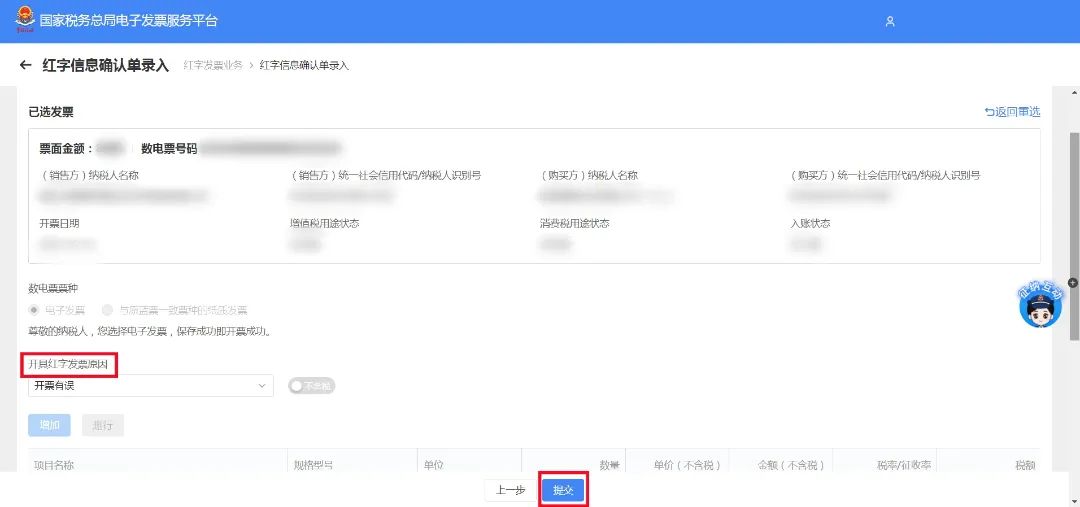The image size is (1080, 507).
Task: Select the 电子发票 radio option
Action: click(x=35, y=310)
